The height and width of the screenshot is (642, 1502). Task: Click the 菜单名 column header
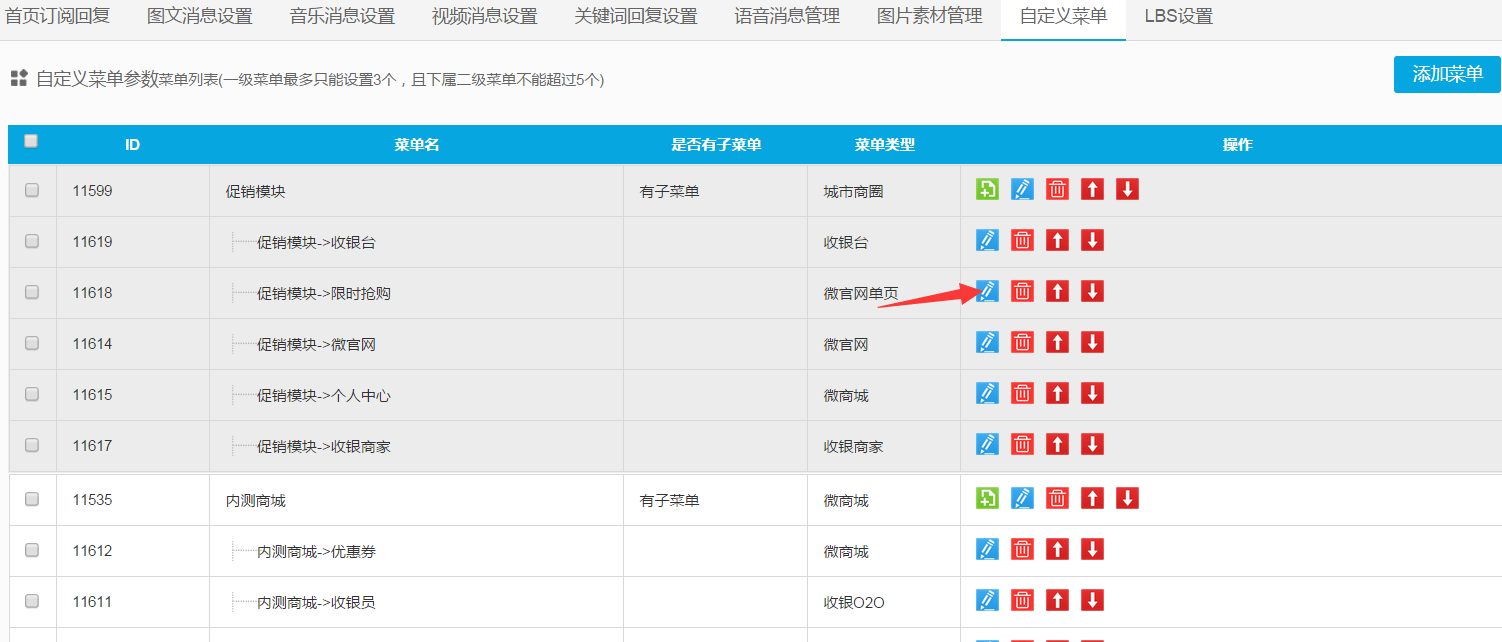(417, 145)
